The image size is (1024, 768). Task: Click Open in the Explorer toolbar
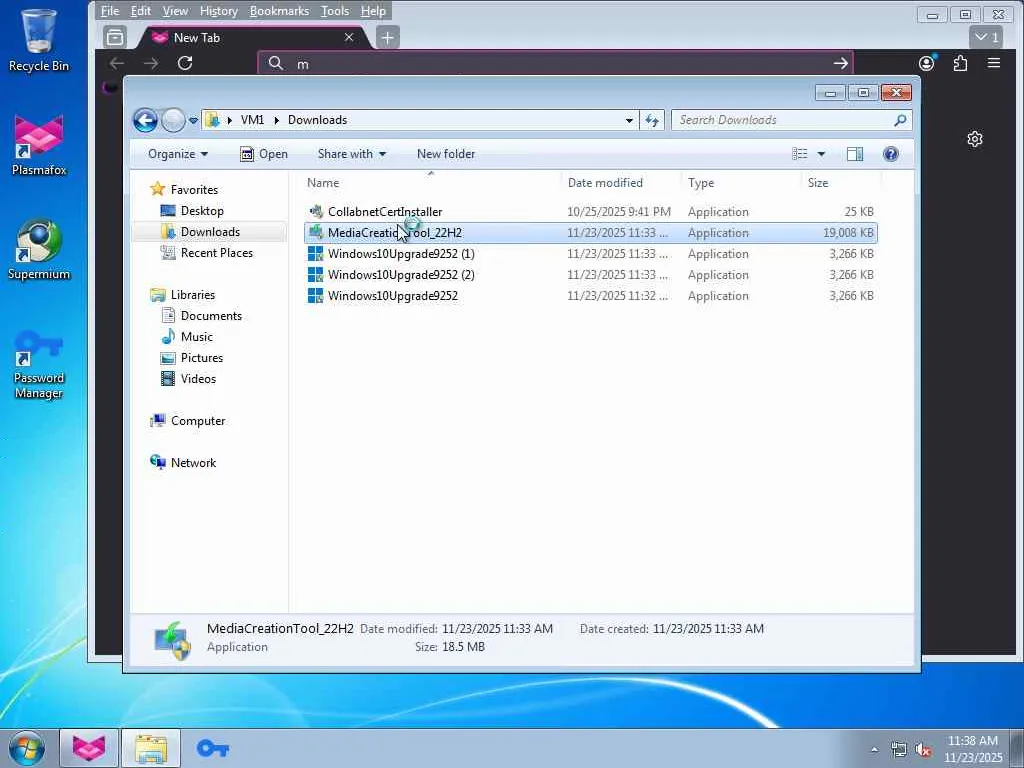[264, 154]
